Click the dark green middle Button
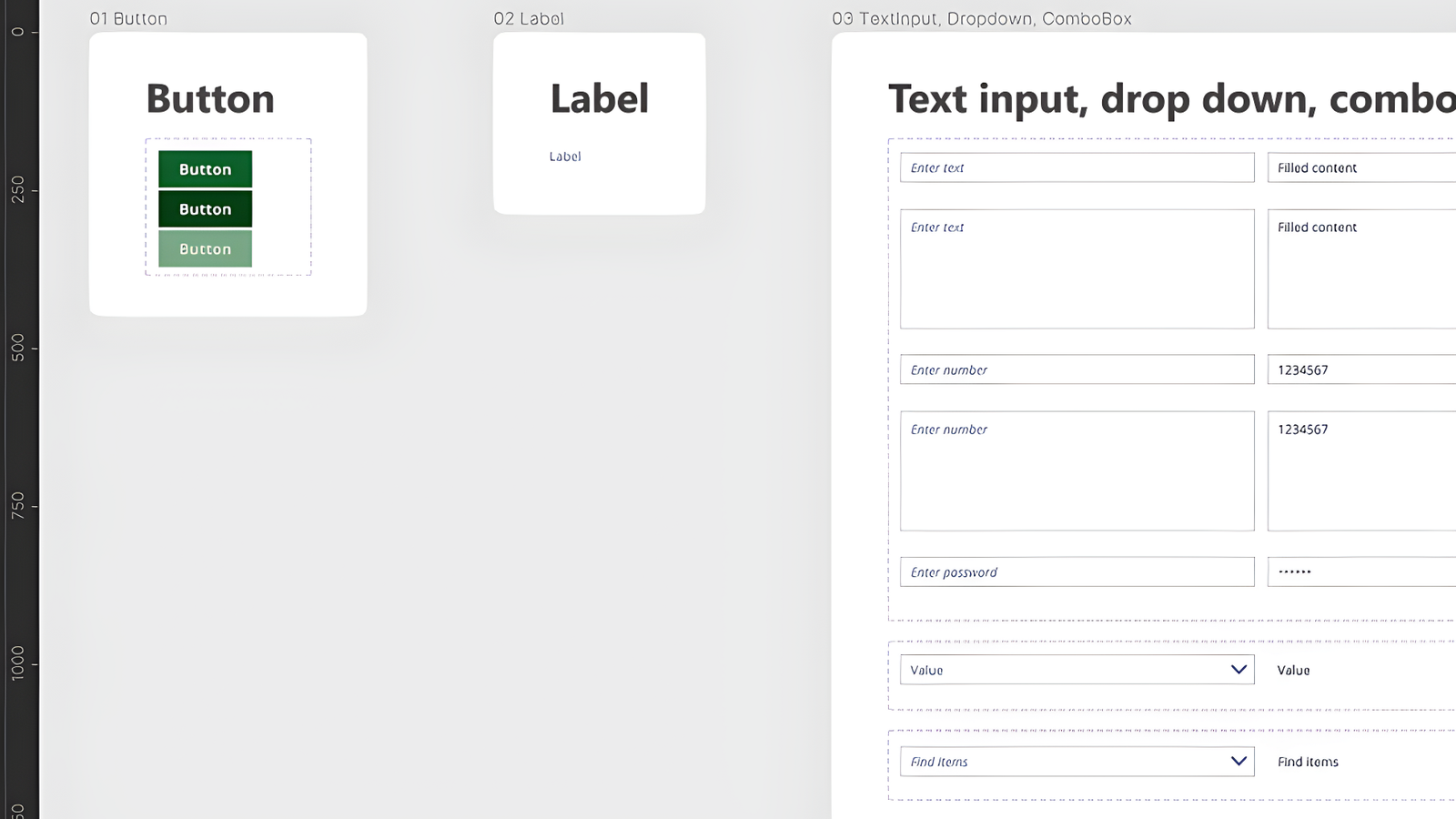1456x819 pixels. coord(205,209)
